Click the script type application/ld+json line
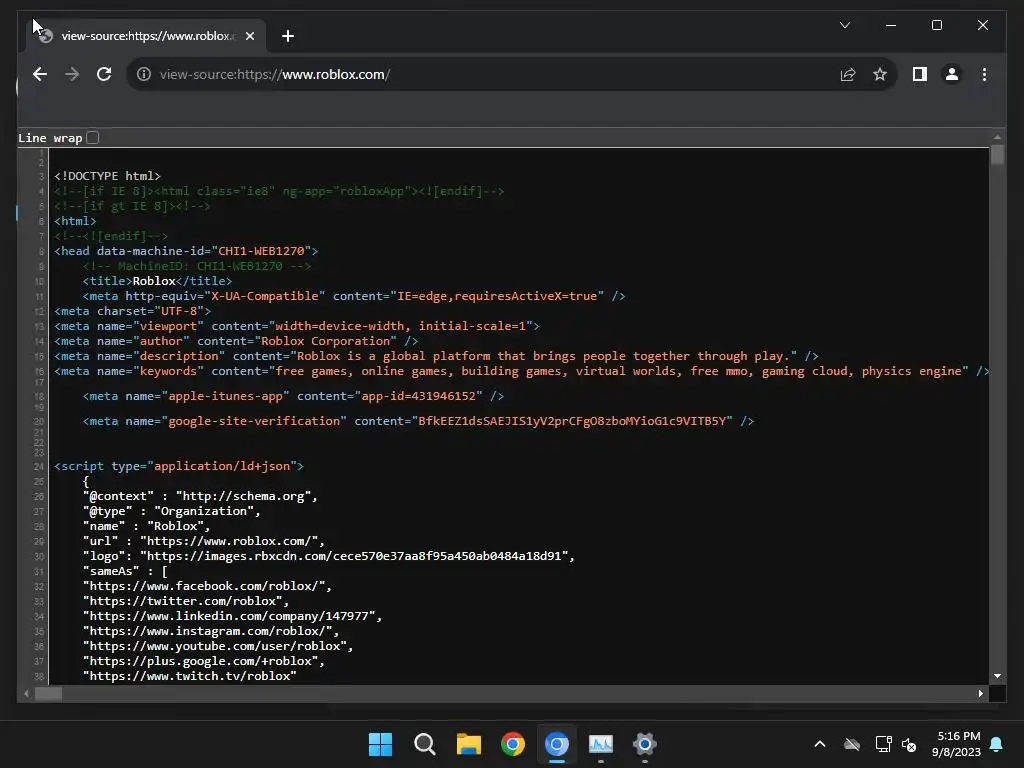The width and height of the screenshot is (1024, 768). click(x=179, y=466)
